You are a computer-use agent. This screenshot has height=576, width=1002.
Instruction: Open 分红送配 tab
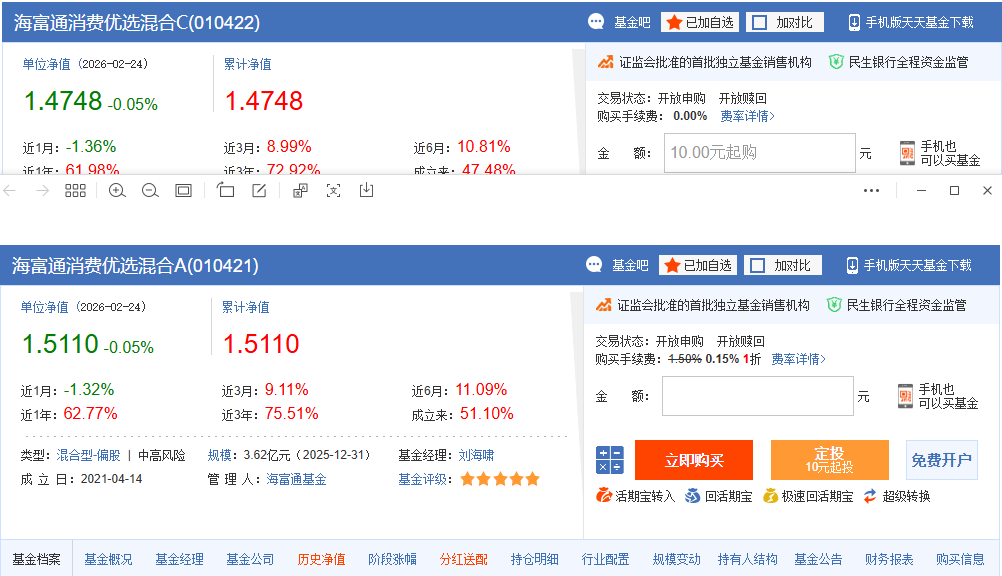click(463, 559)
